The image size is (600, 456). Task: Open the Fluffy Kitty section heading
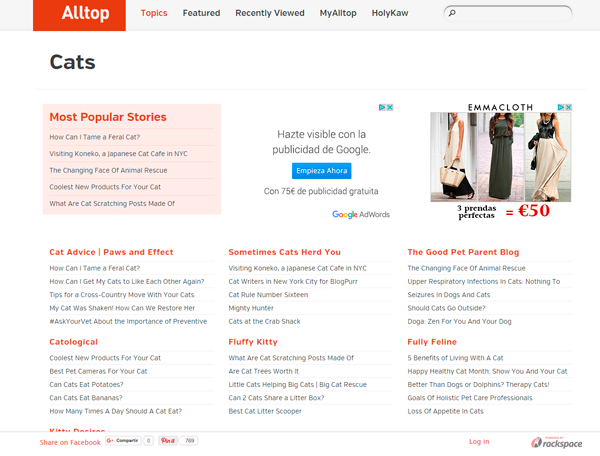pos(253,342)
